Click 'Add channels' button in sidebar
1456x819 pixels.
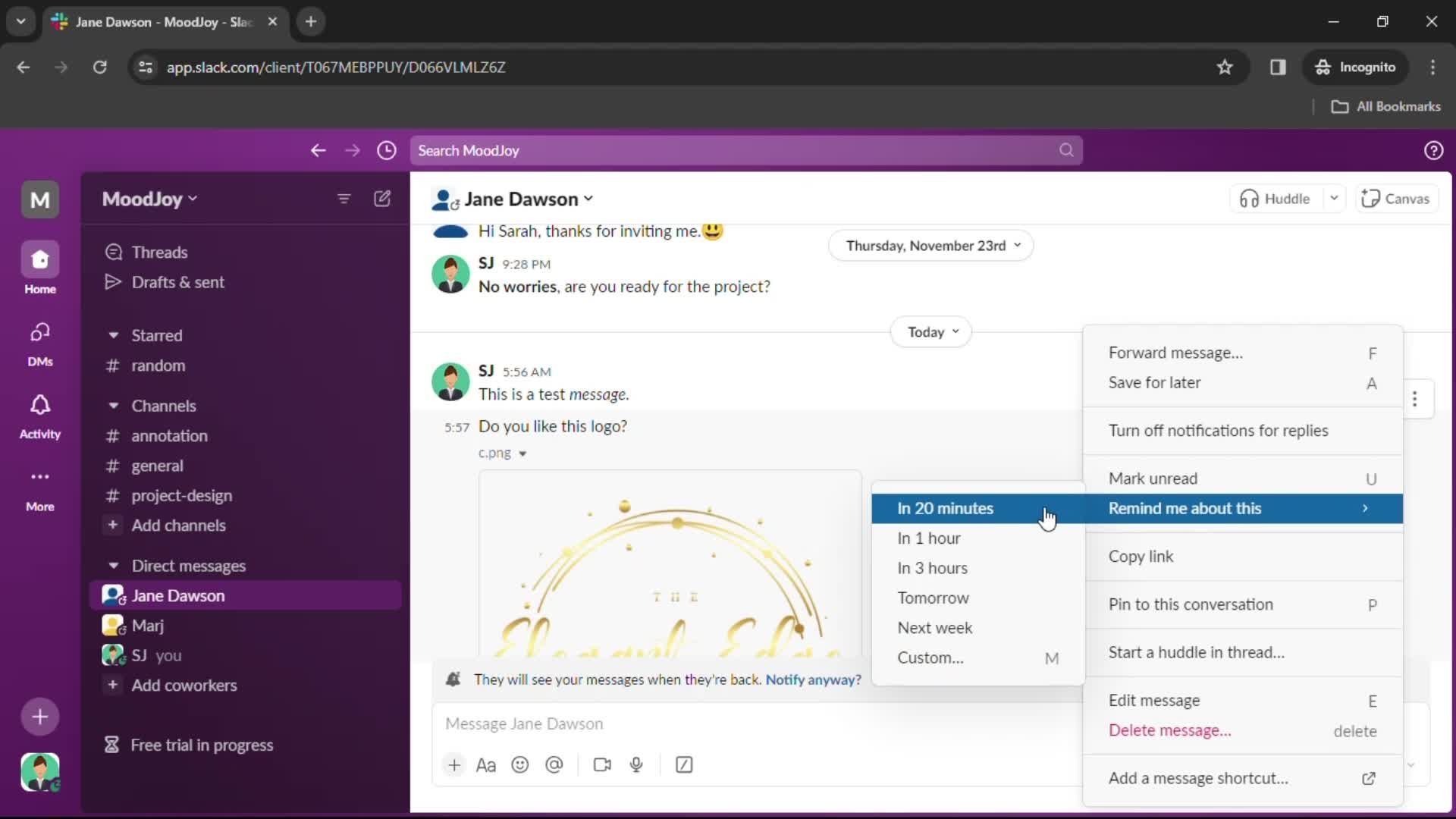tap(178, 525)
